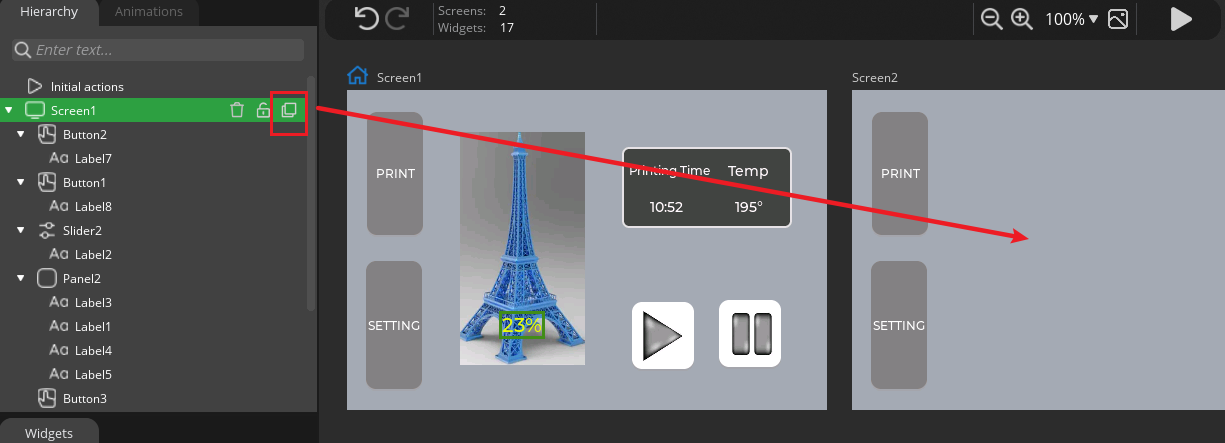Click PRINT button on Screen1 canvas
Screen dimensions: 1225x443
pos(394,174)
